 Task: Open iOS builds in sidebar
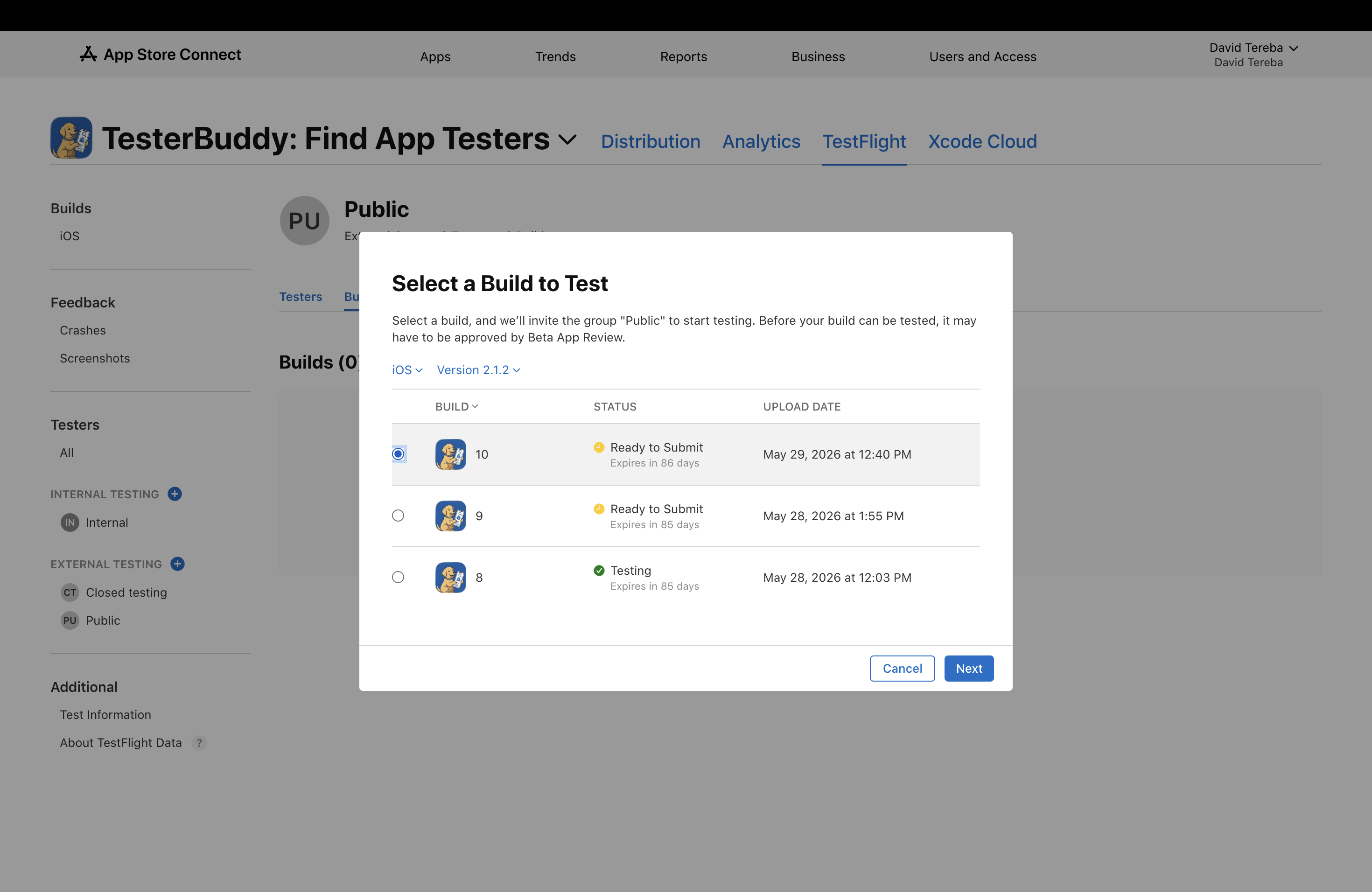click(x=70, y=236)
